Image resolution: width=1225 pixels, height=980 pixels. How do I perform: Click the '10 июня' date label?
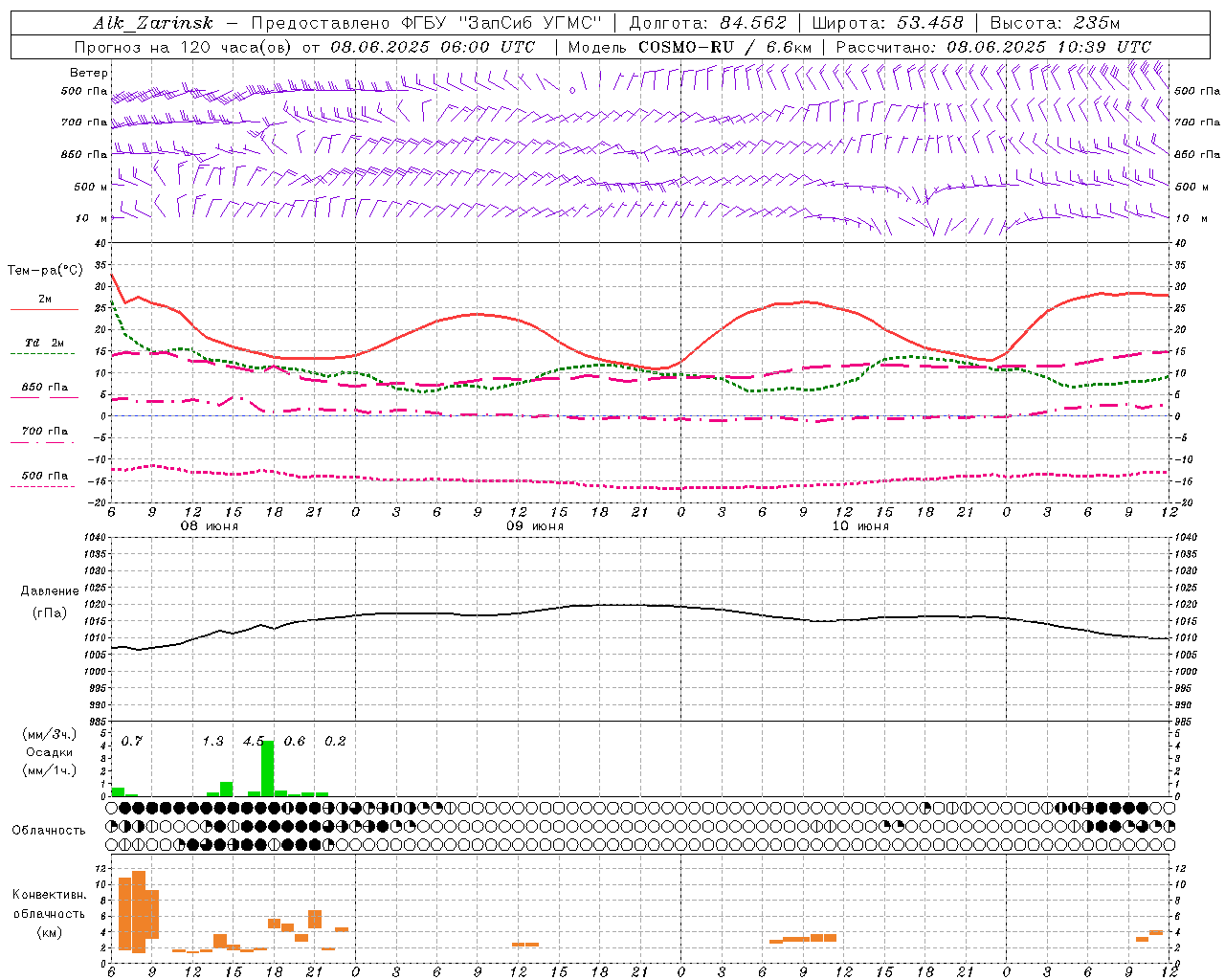click(860, 526)
